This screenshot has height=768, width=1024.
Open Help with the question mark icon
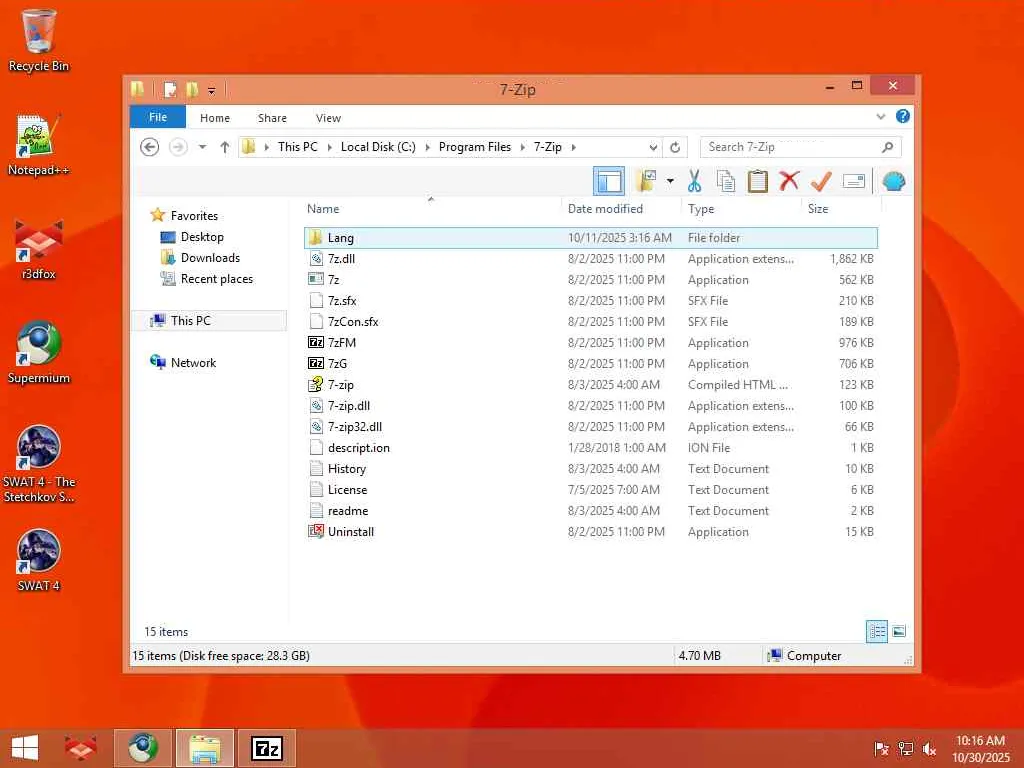(903, 116)
